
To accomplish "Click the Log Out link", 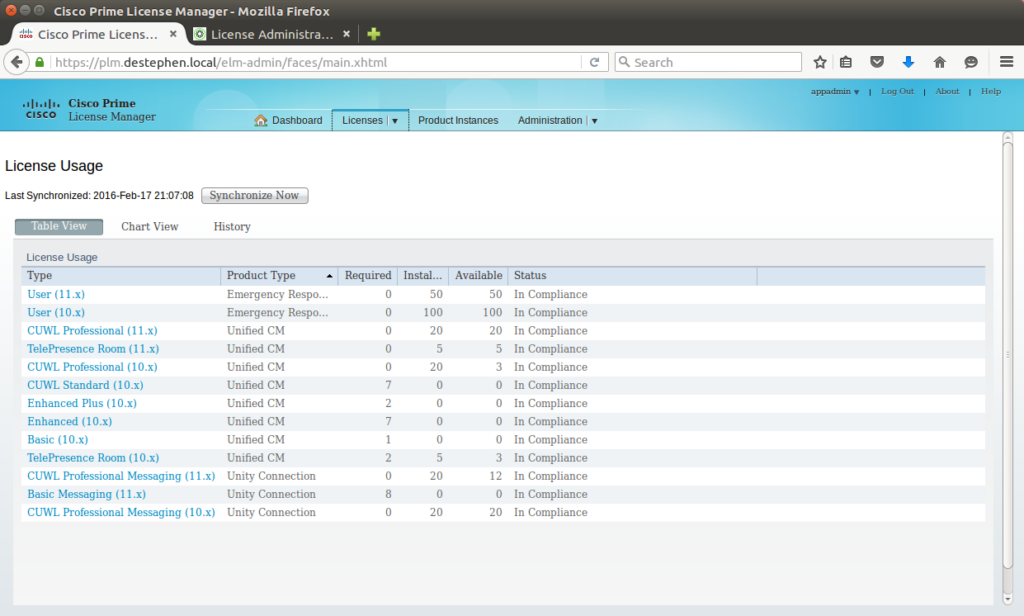I will (897, 91).
